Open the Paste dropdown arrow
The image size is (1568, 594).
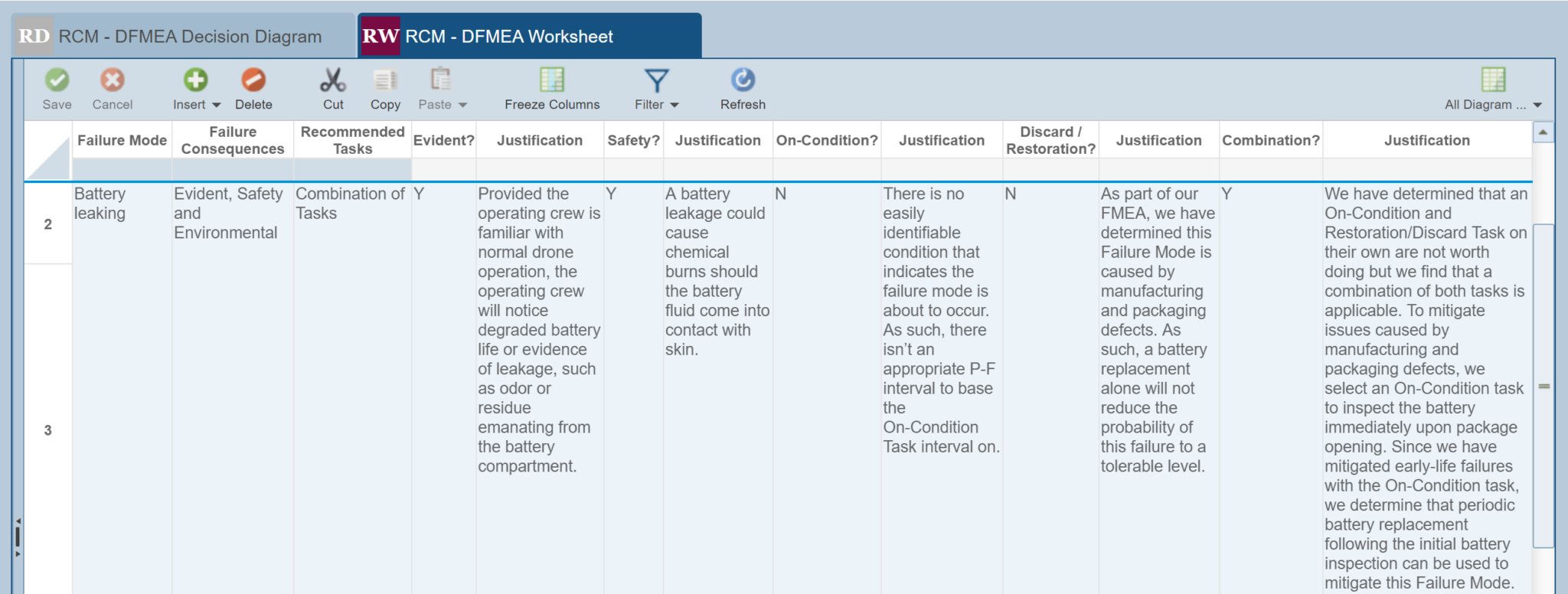[x=462, y=105]
